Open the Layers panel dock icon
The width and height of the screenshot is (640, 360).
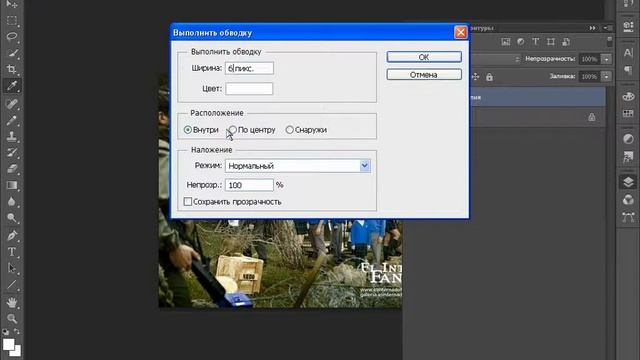(628, 182)
